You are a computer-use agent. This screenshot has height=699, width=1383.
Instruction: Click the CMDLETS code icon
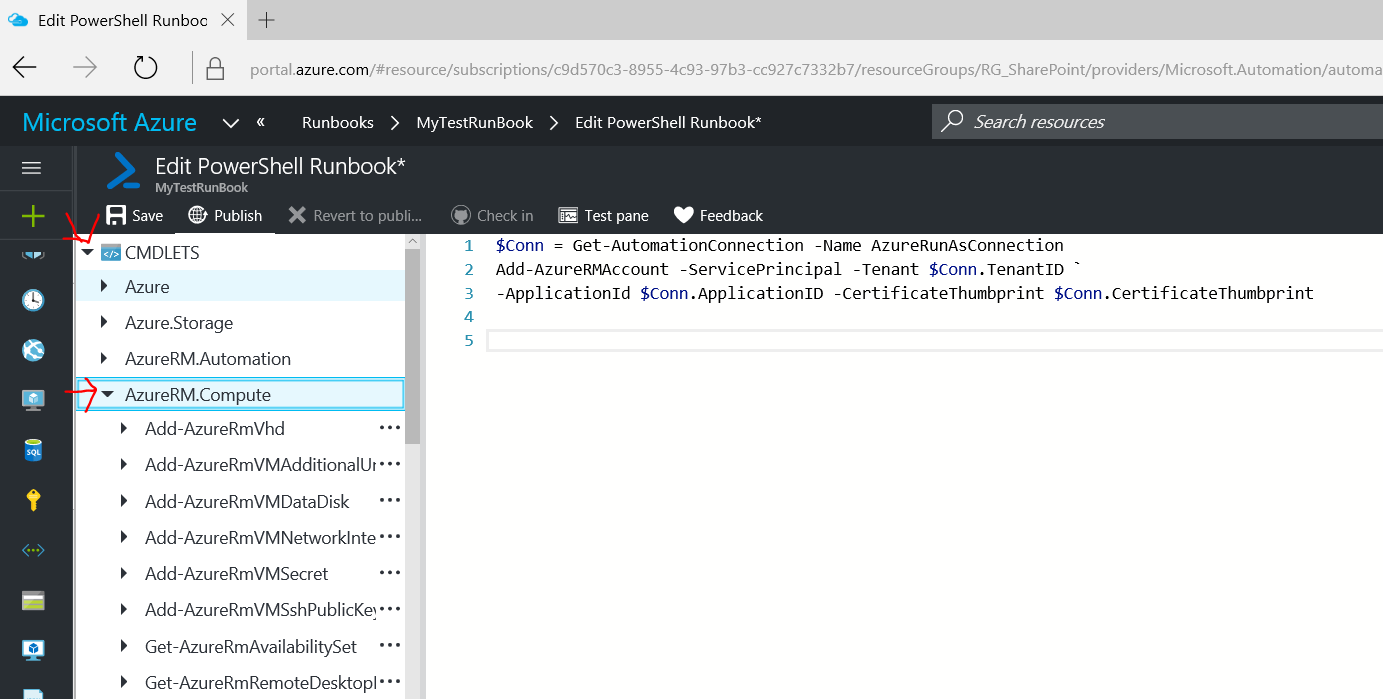tap(110, 252)
